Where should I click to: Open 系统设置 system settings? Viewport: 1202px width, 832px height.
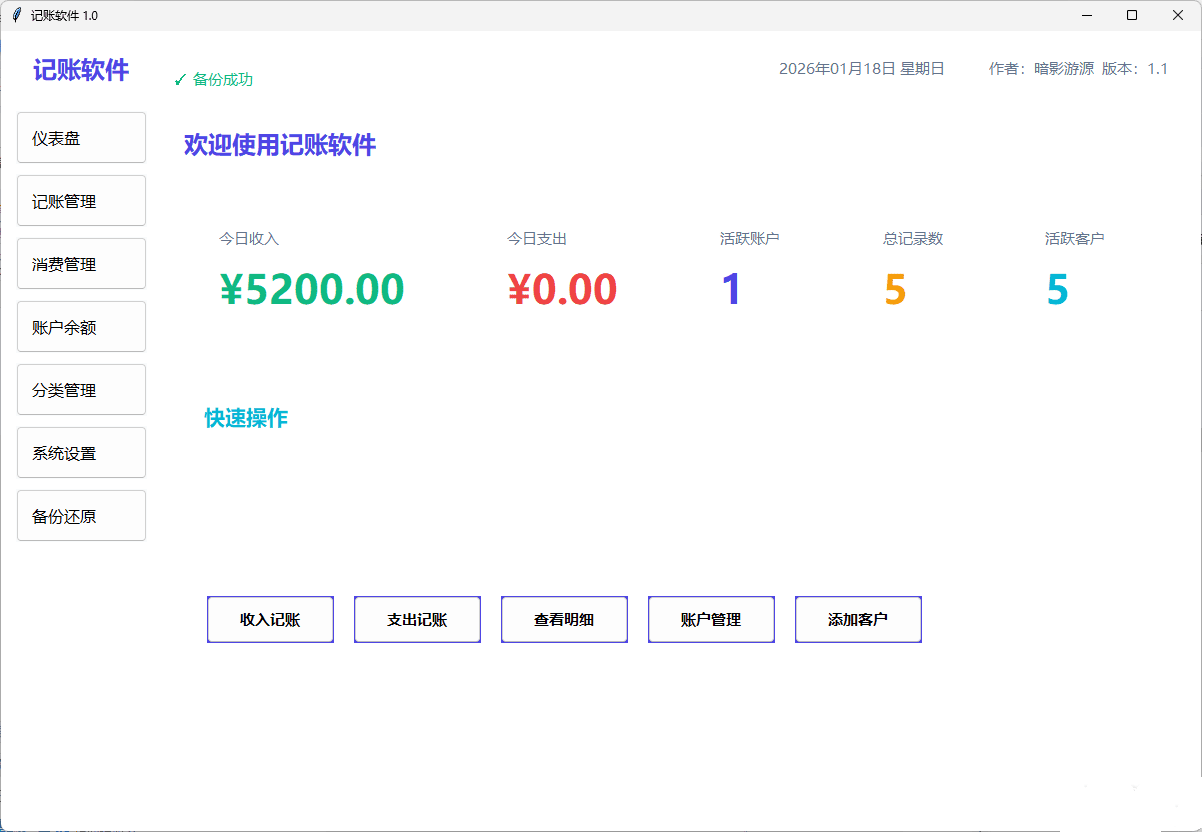[81, 452]
